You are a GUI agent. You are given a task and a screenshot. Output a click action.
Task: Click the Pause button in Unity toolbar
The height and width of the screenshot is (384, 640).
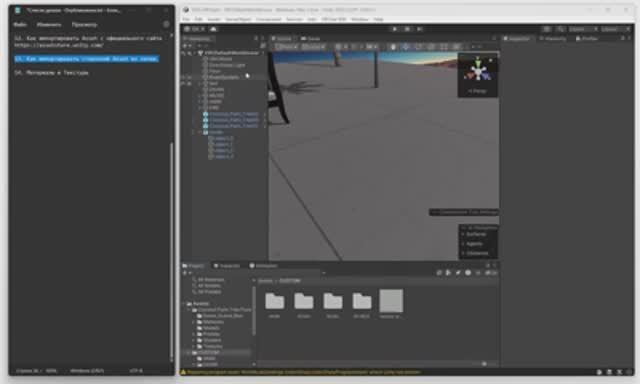coord(407,29)
